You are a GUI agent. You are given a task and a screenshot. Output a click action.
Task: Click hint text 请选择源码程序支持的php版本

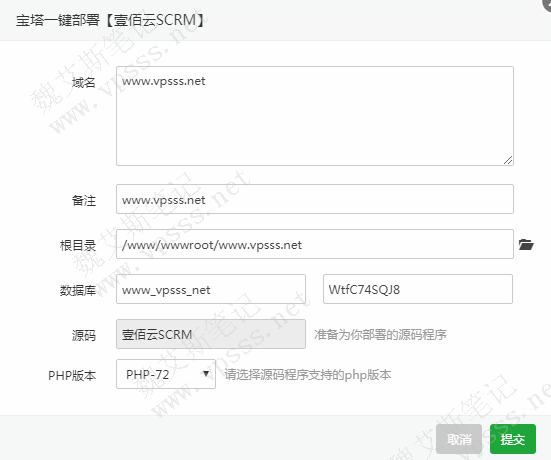click(x=308, y=375)
